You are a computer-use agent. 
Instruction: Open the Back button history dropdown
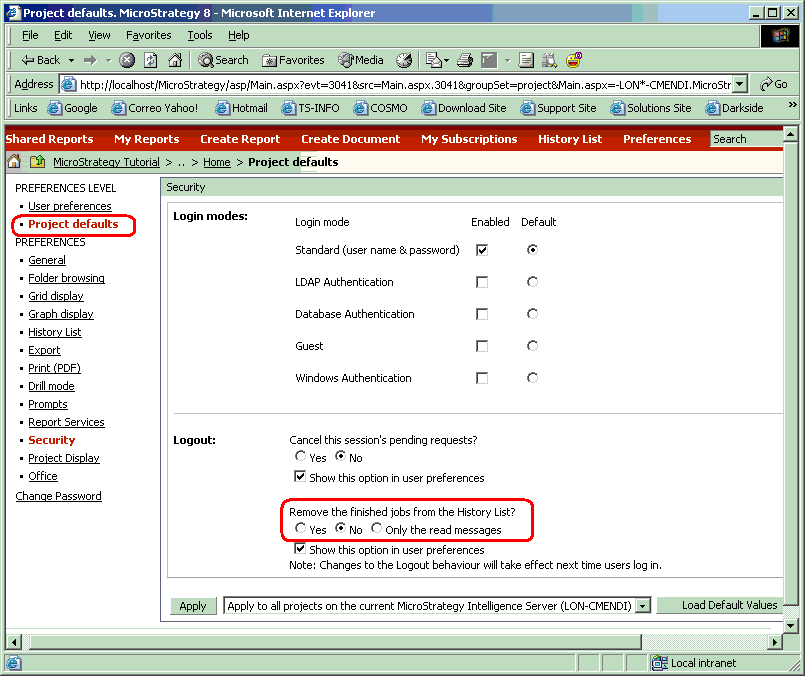(71, 60)
